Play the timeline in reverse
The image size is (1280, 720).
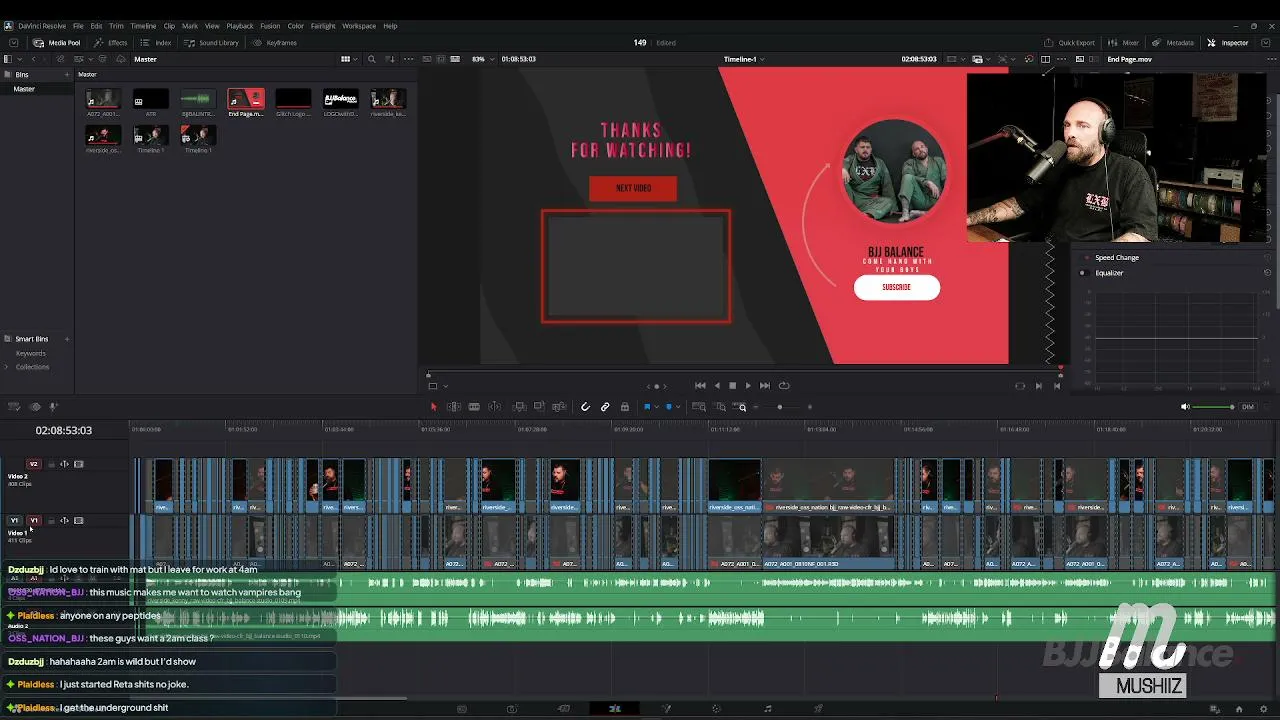coord(716,386)
